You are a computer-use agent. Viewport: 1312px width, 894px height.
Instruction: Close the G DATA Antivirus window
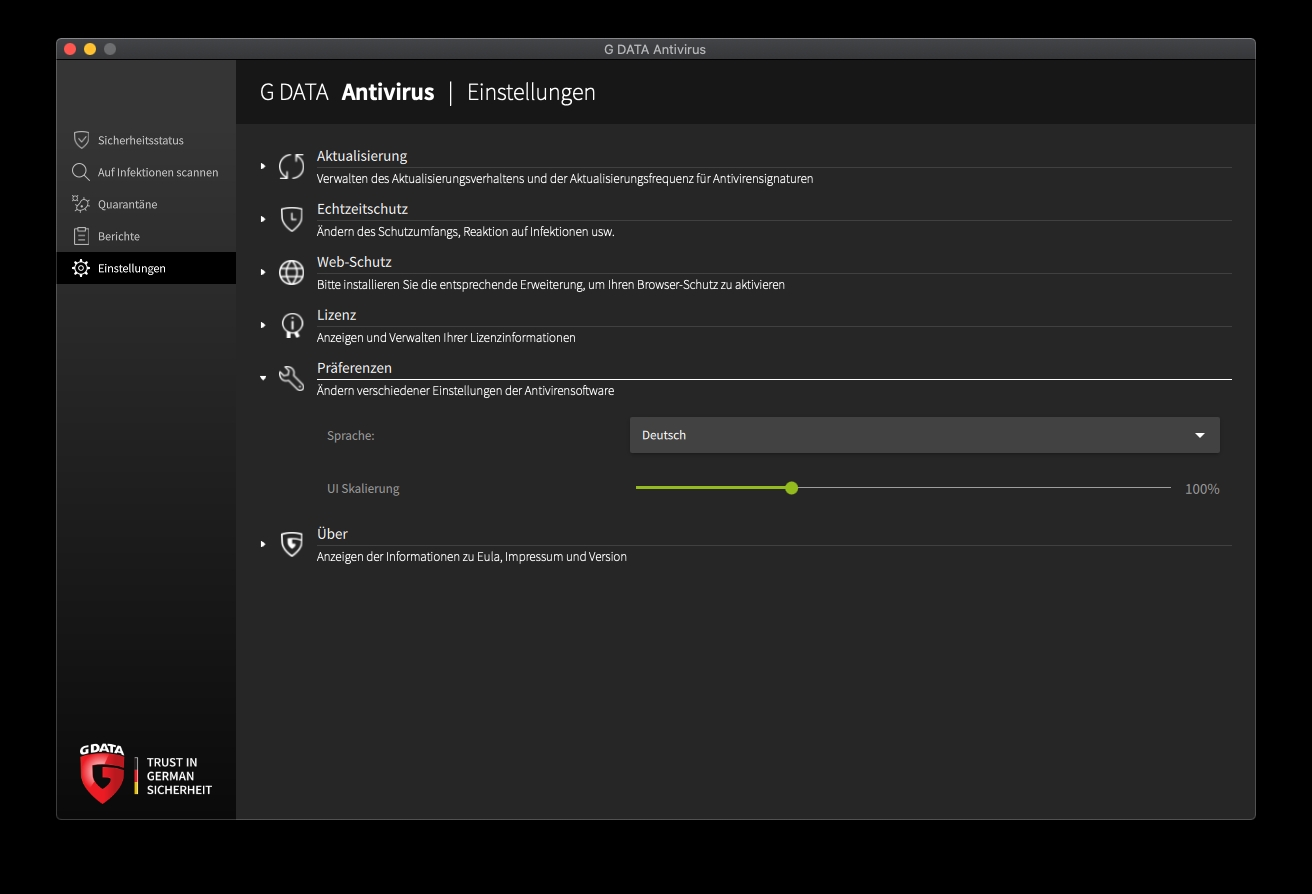70,49
